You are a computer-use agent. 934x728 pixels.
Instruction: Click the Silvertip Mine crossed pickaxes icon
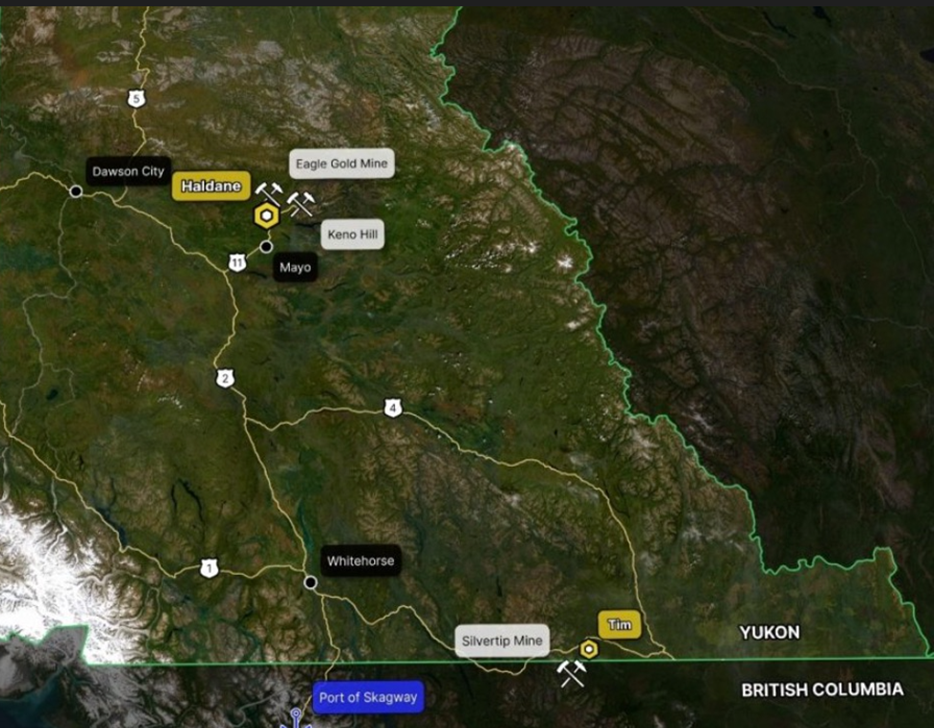[571, 673]
